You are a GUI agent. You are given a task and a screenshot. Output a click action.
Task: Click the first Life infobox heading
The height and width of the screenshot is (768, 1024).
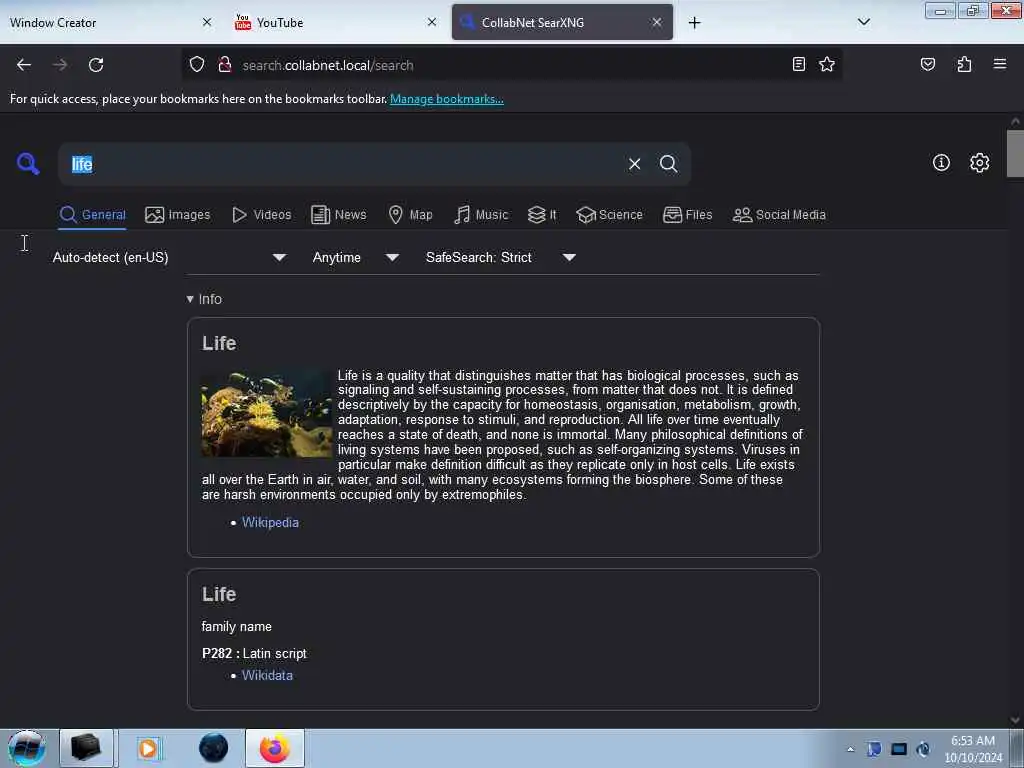219,344
